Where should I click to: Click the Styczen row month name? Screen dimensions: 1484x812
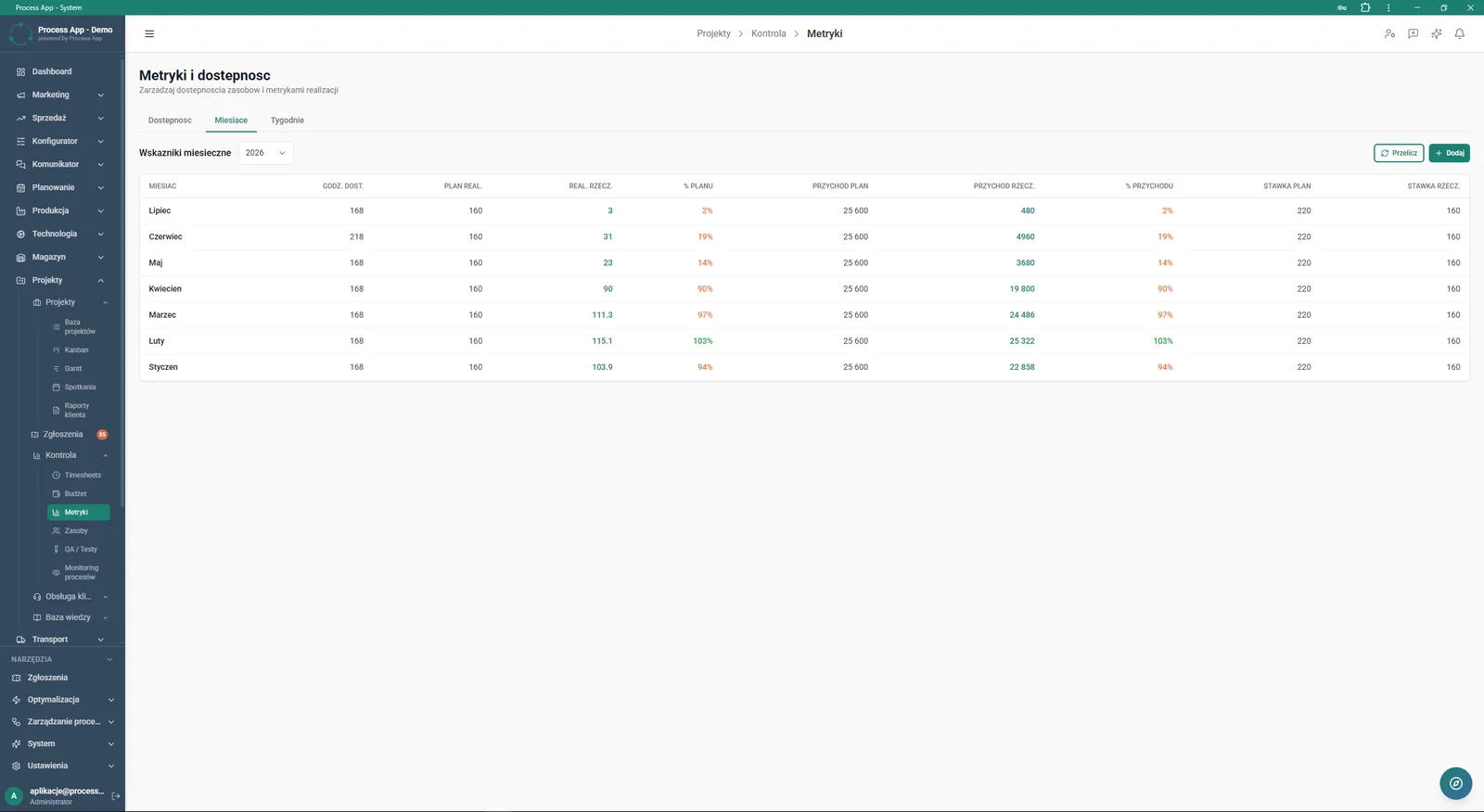[x=163, y=367]
